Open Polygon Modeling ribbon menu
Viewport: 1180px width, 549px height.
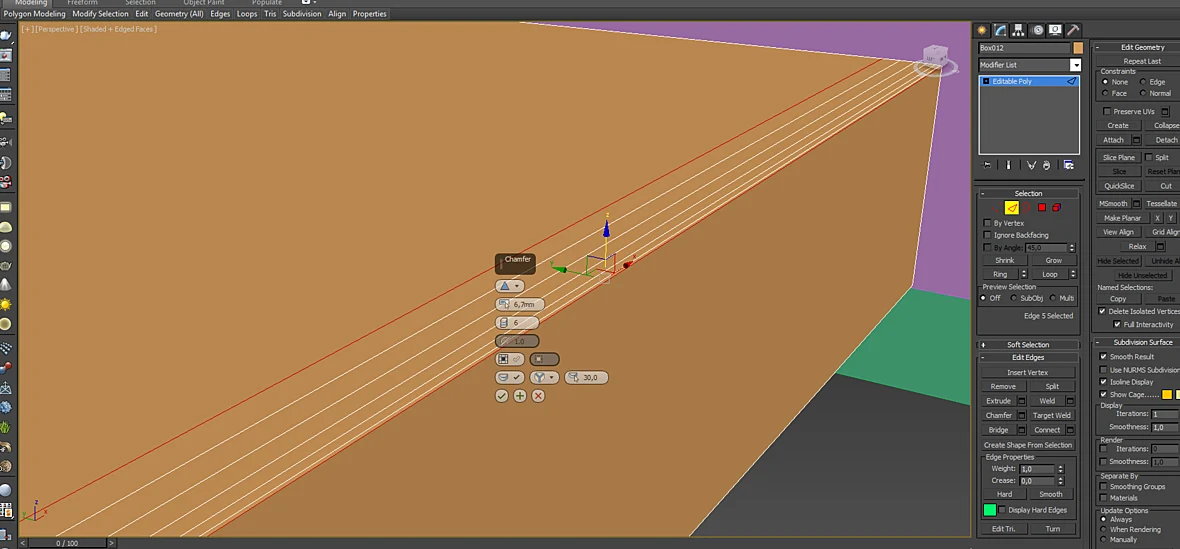pyautogui.click(x=35, y=14)
